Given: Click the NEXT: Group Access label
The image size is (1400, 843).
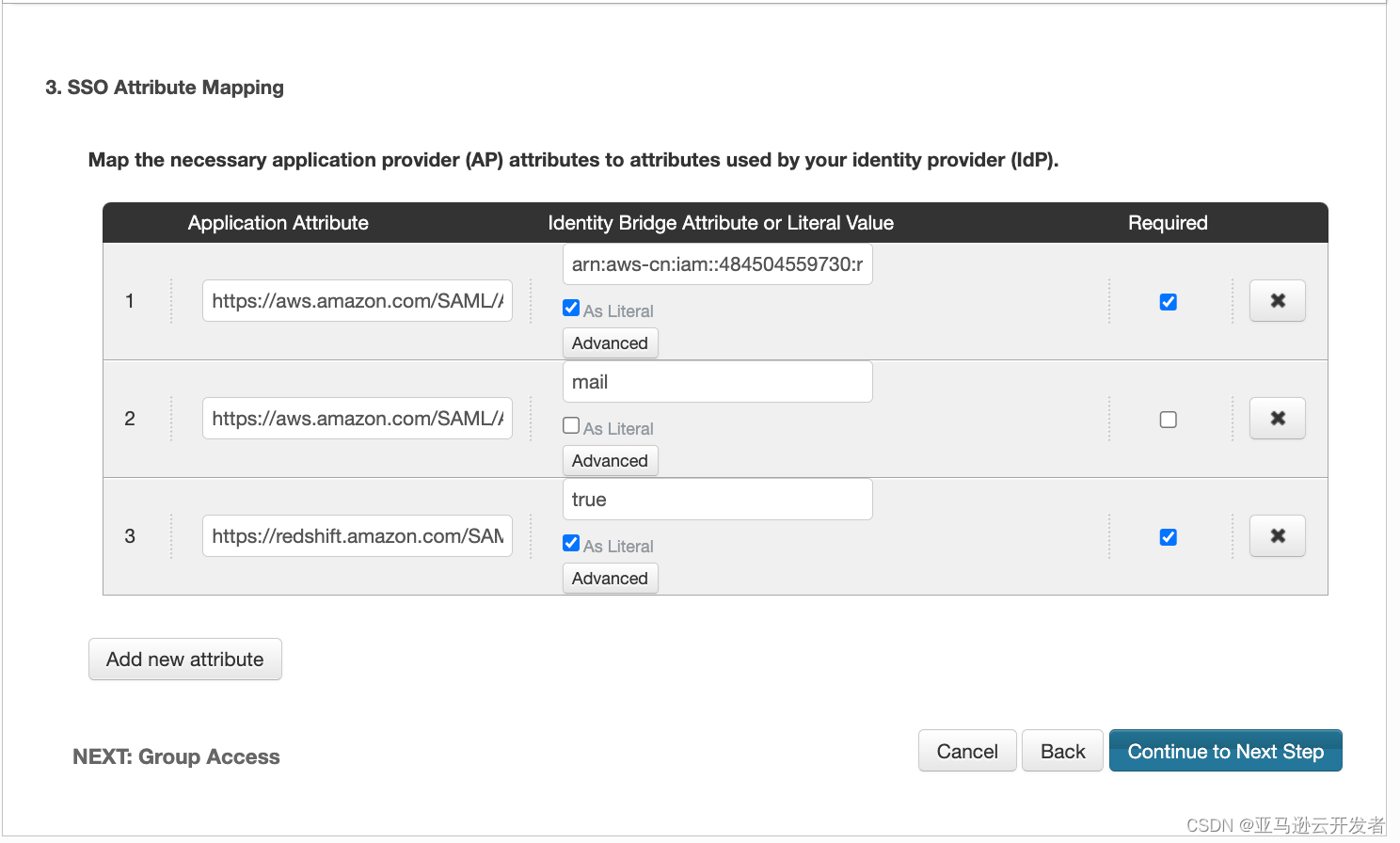Looking at the screenshot, I should pos(176,756).
